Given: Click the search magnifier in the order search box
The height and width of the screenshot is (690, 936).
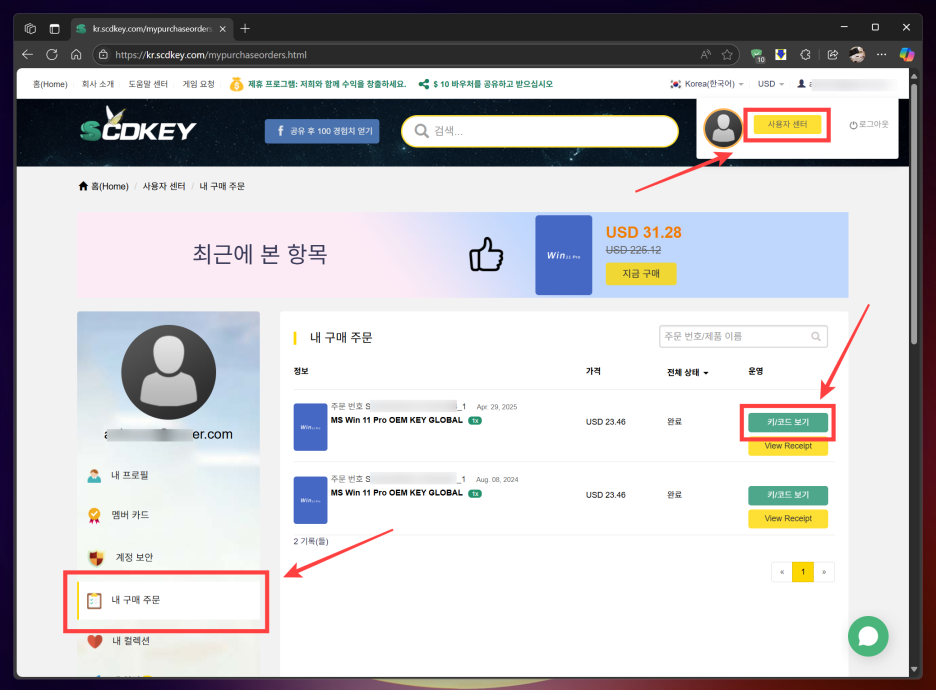Looking at the screenshot, I should tap(815, 337).
